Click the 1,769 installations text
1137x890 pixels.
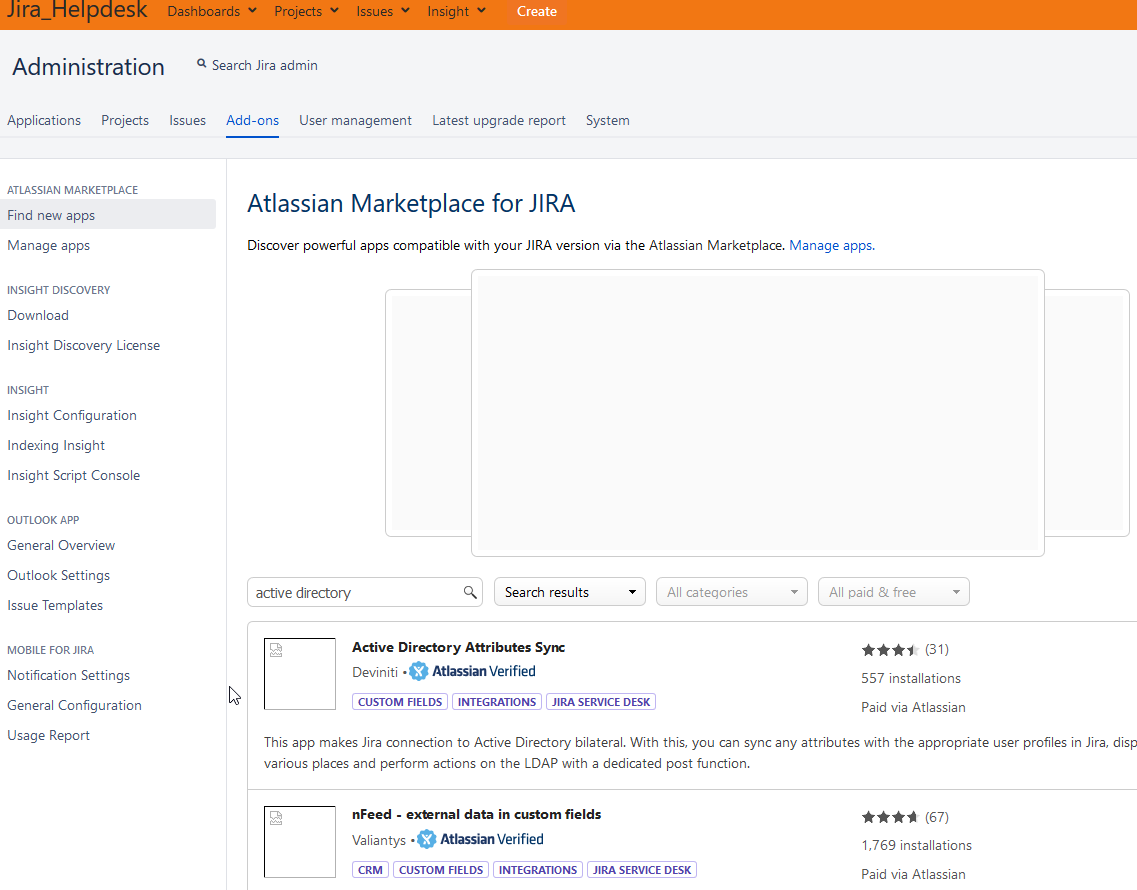917,845
